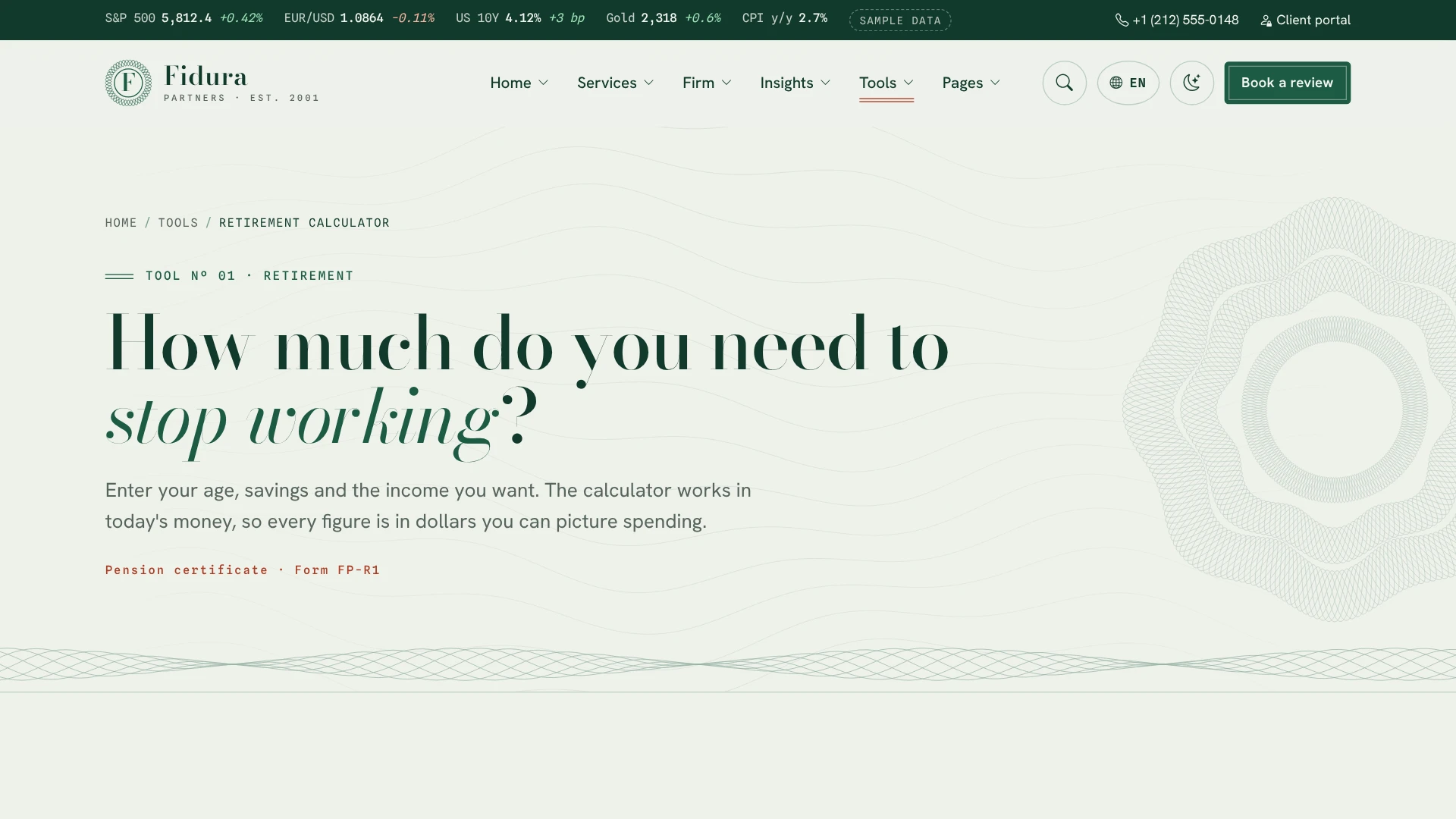The height and width of the screenshot is (819, 1456).
Task: Click the phone icon in top bar
Action: point(1122,20)
